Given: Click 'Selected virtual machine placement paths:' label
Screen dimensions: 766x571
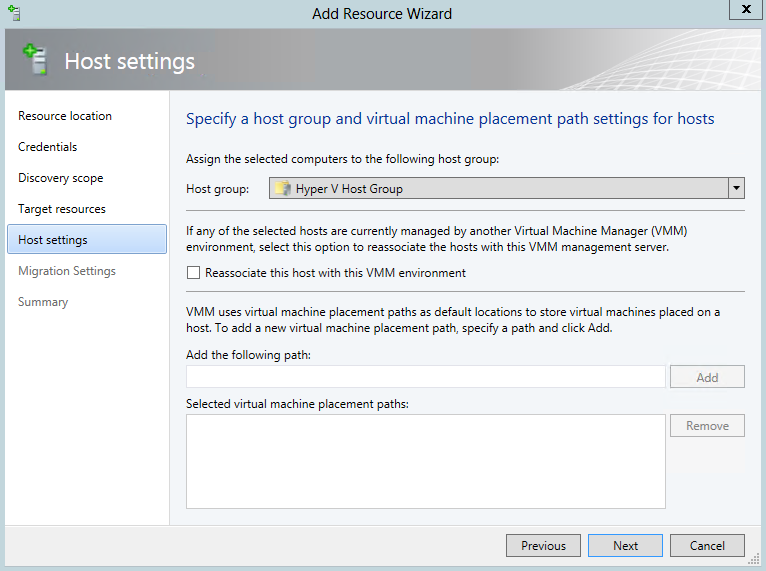Looking at the screenshot, I should 297,404.
